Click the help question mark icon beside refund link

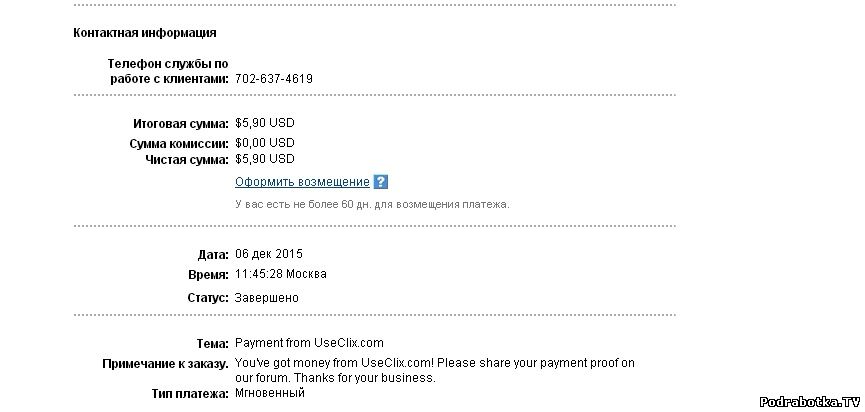(x=380, y=182)
